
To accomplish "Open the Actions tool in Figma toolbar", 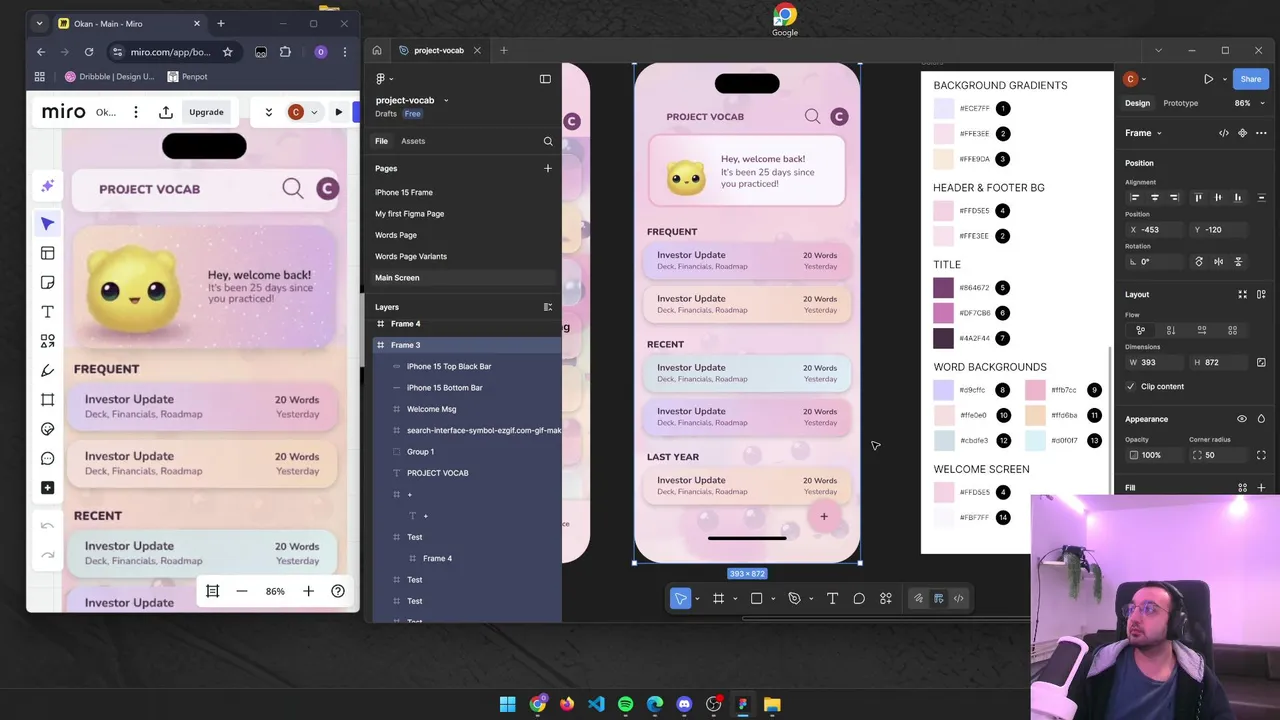I will [x=886, y=598].
